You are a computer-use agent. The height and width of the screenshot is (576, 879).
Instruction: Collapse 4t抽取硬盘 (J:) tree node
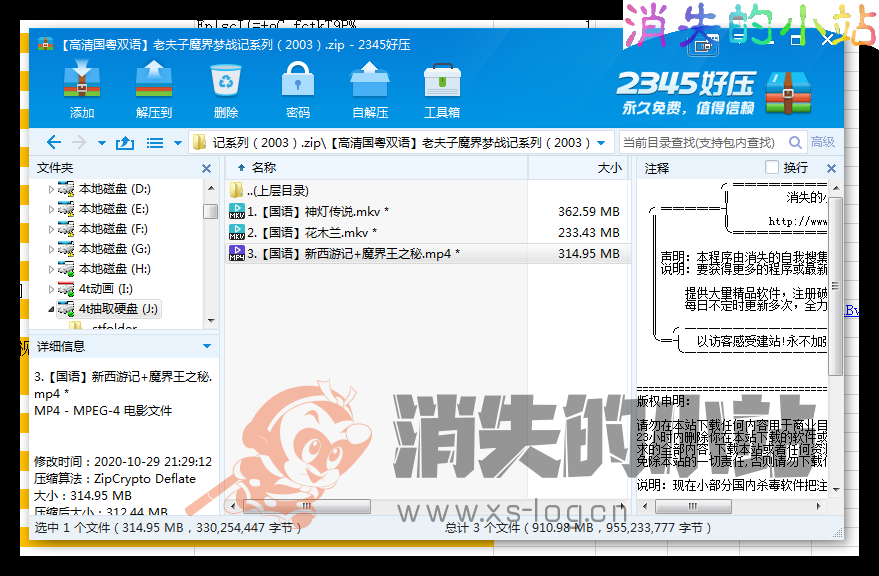pos(51,309)
